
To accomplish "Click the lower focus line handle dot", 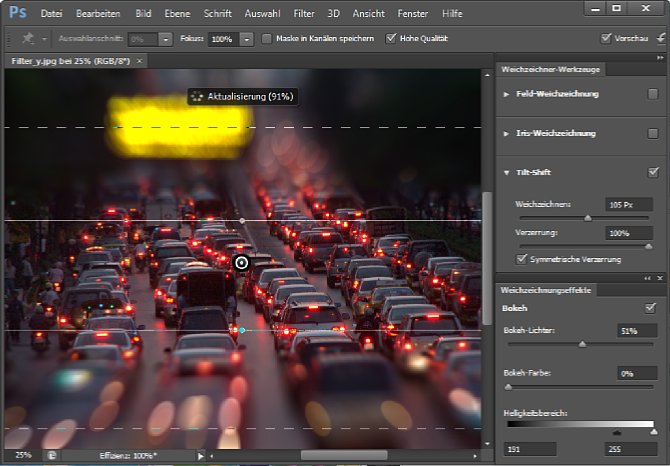I will tap(242, 330).
